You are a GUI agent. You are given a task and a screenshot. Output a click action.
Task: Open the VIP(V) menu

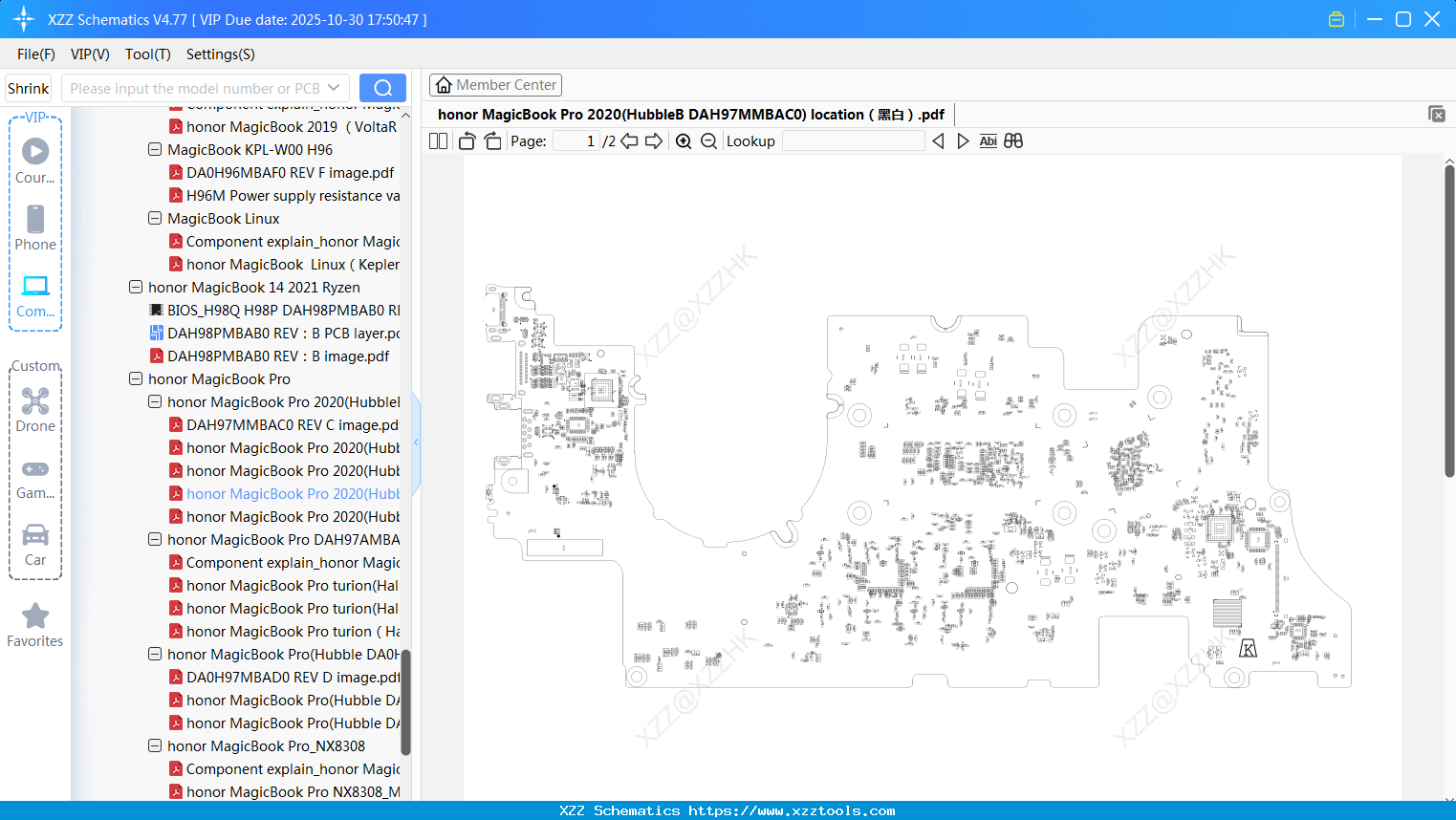coord(90,54)
